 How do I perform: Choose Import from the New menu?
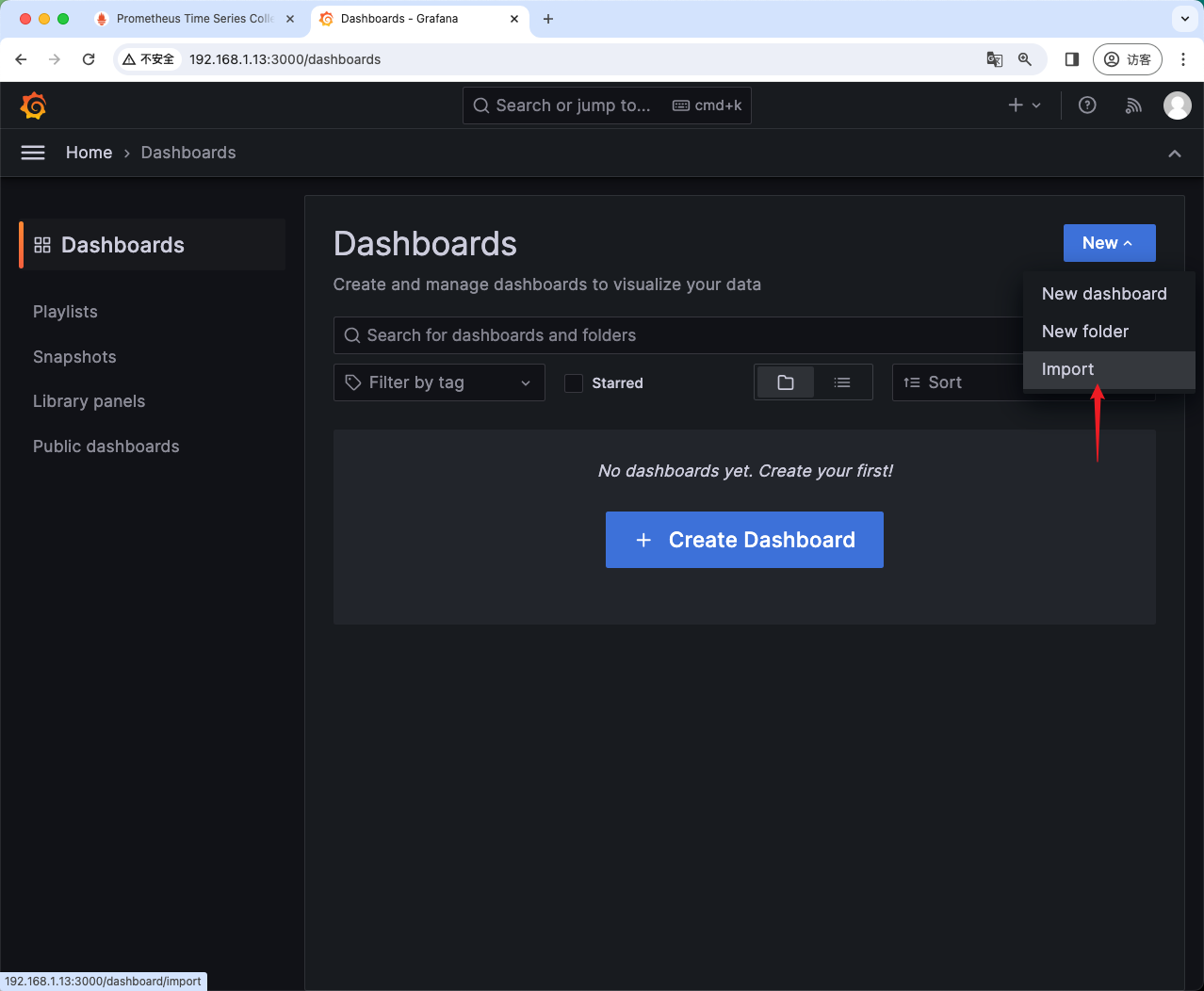pos(1109,369)
